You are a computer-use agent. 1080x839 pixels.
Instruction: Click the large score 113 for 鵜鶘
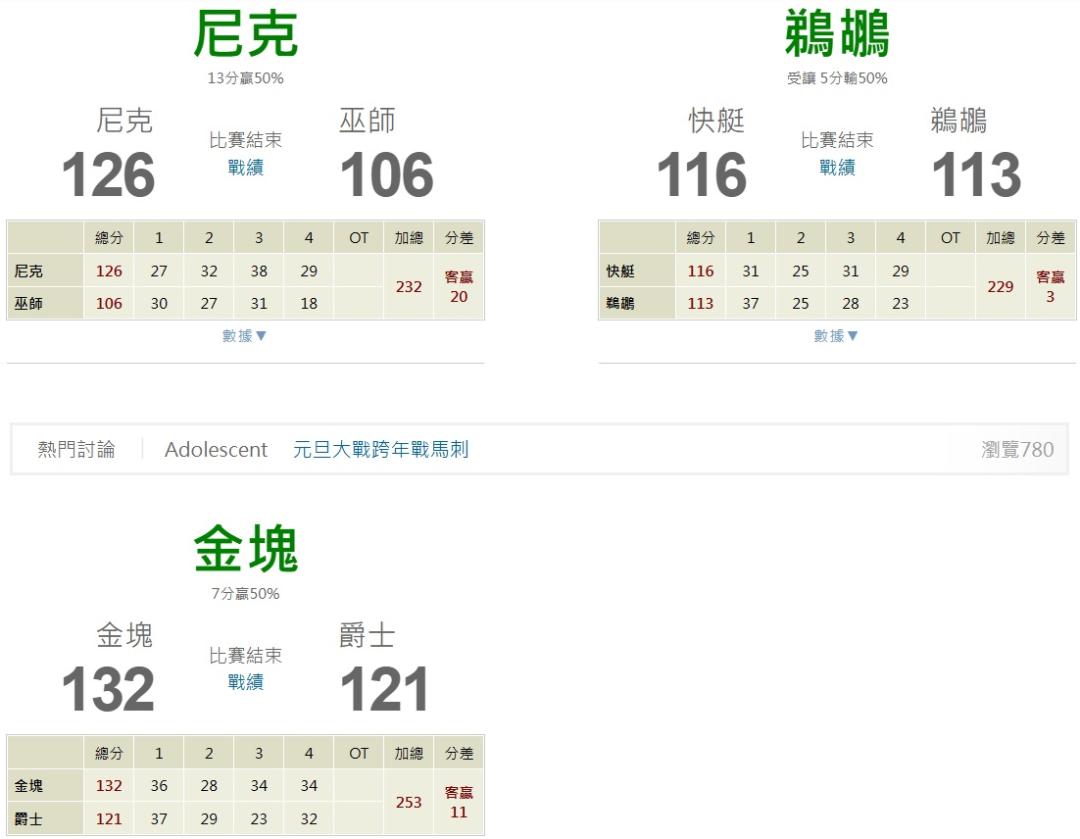tap(976, 174)
